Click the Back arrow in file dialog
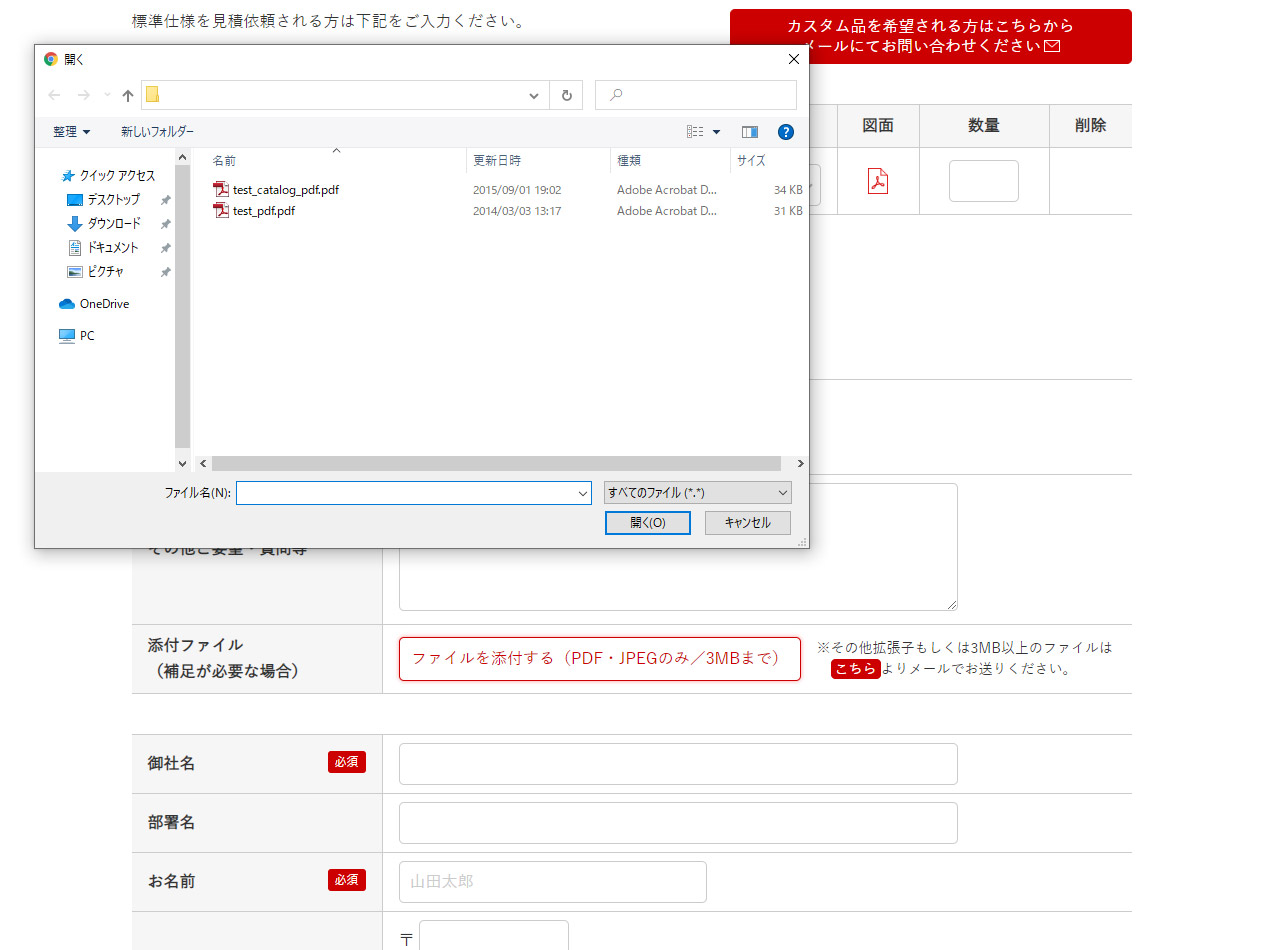The height and width of the screenshot is (950, 1263). tap(54, 95)
